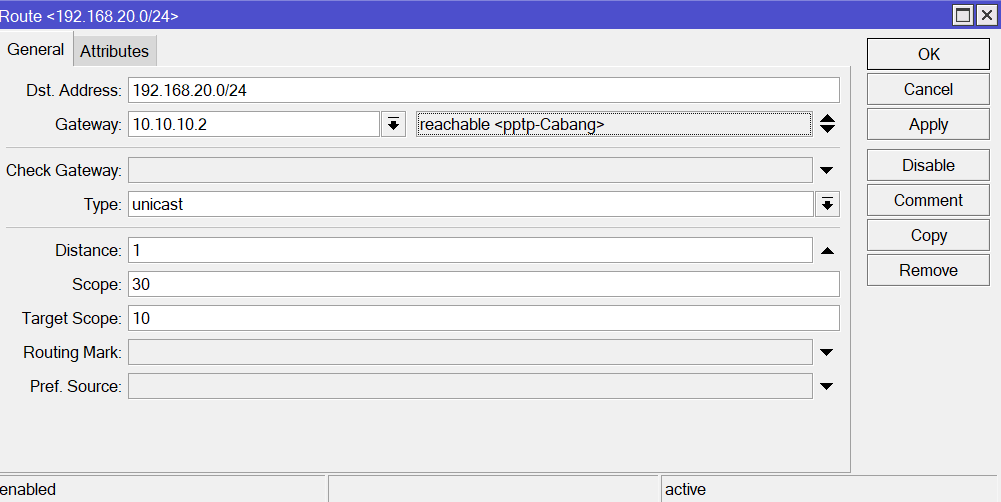1001x502 pixels.
Task: Click the Routing Mark field
Action: pos(470,352)
